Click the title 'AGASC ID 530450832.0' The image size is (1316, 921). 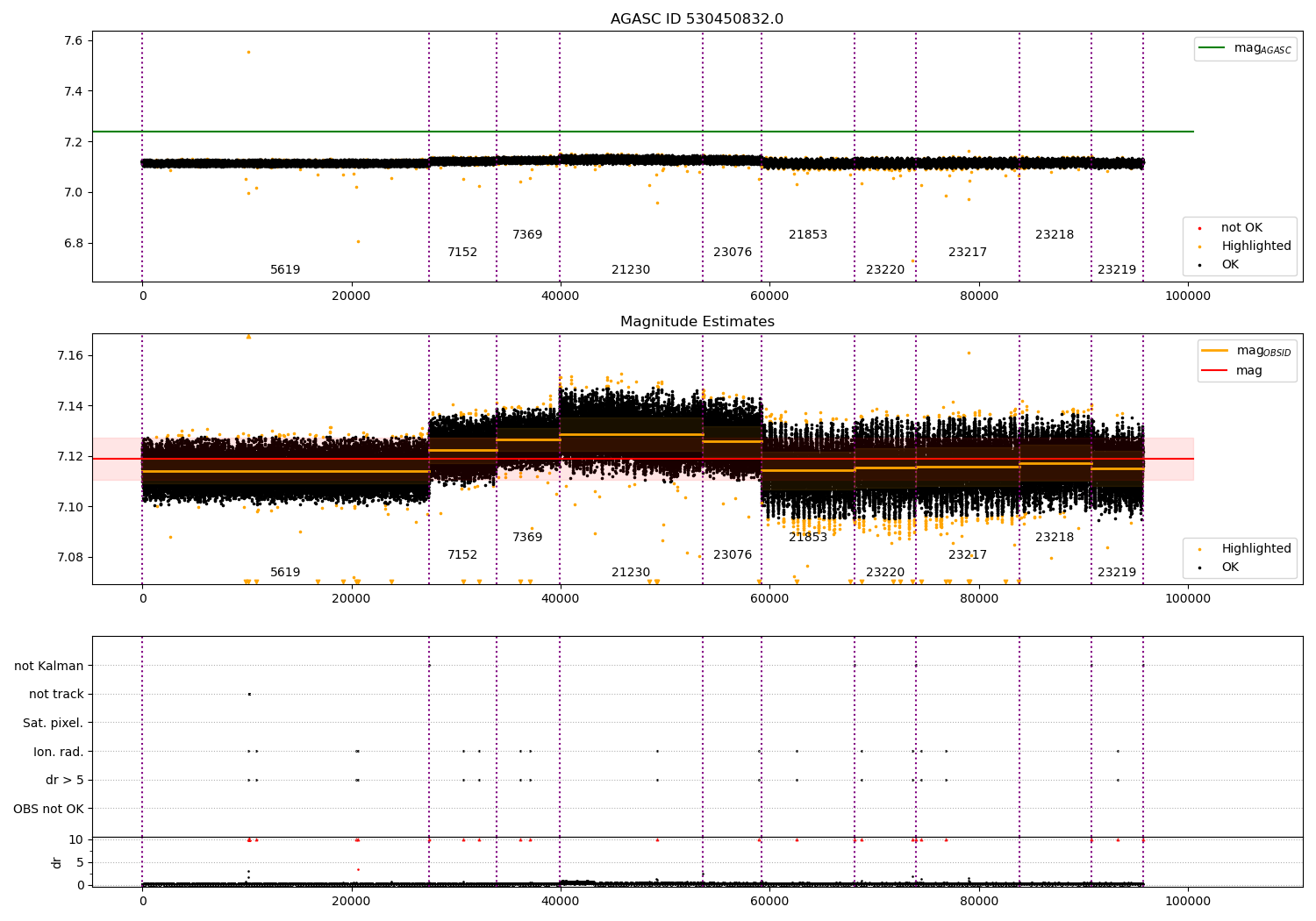pyautogui.click(x=697, y=19)
